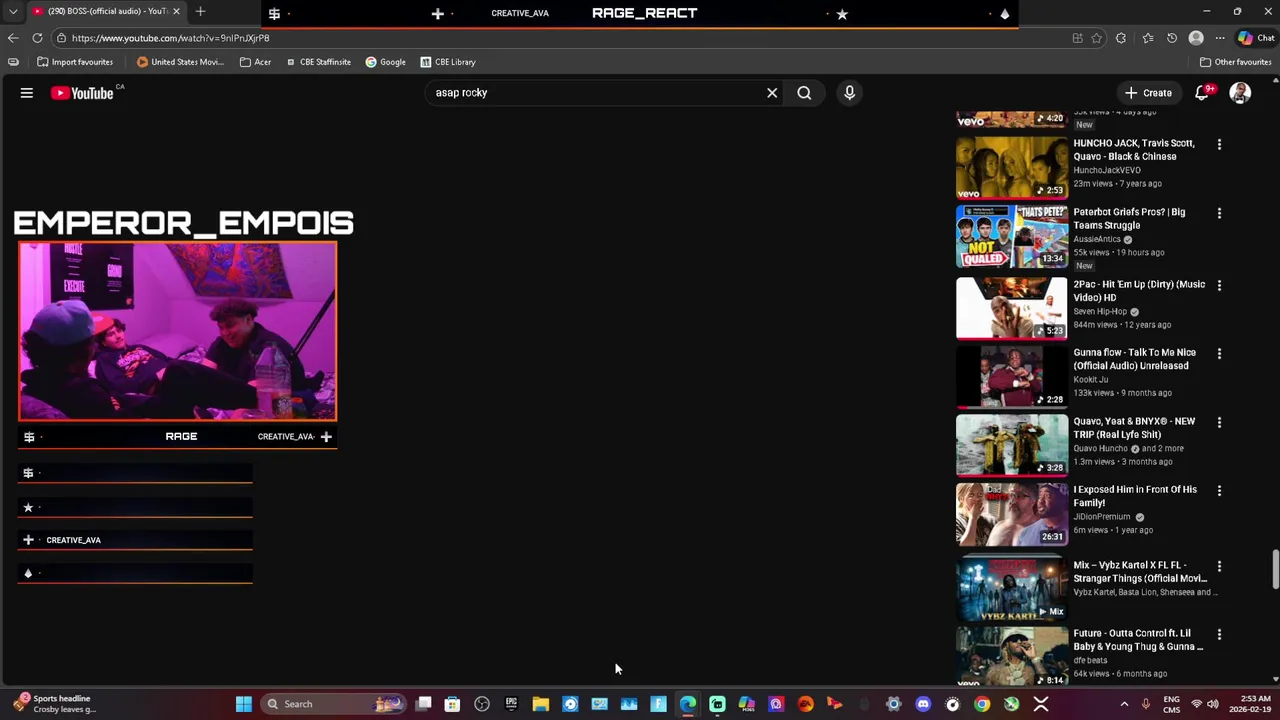Open browser History clock icon
Image resolution: width=1280 pixels, height=720 pixels.
click(1172, 38)
